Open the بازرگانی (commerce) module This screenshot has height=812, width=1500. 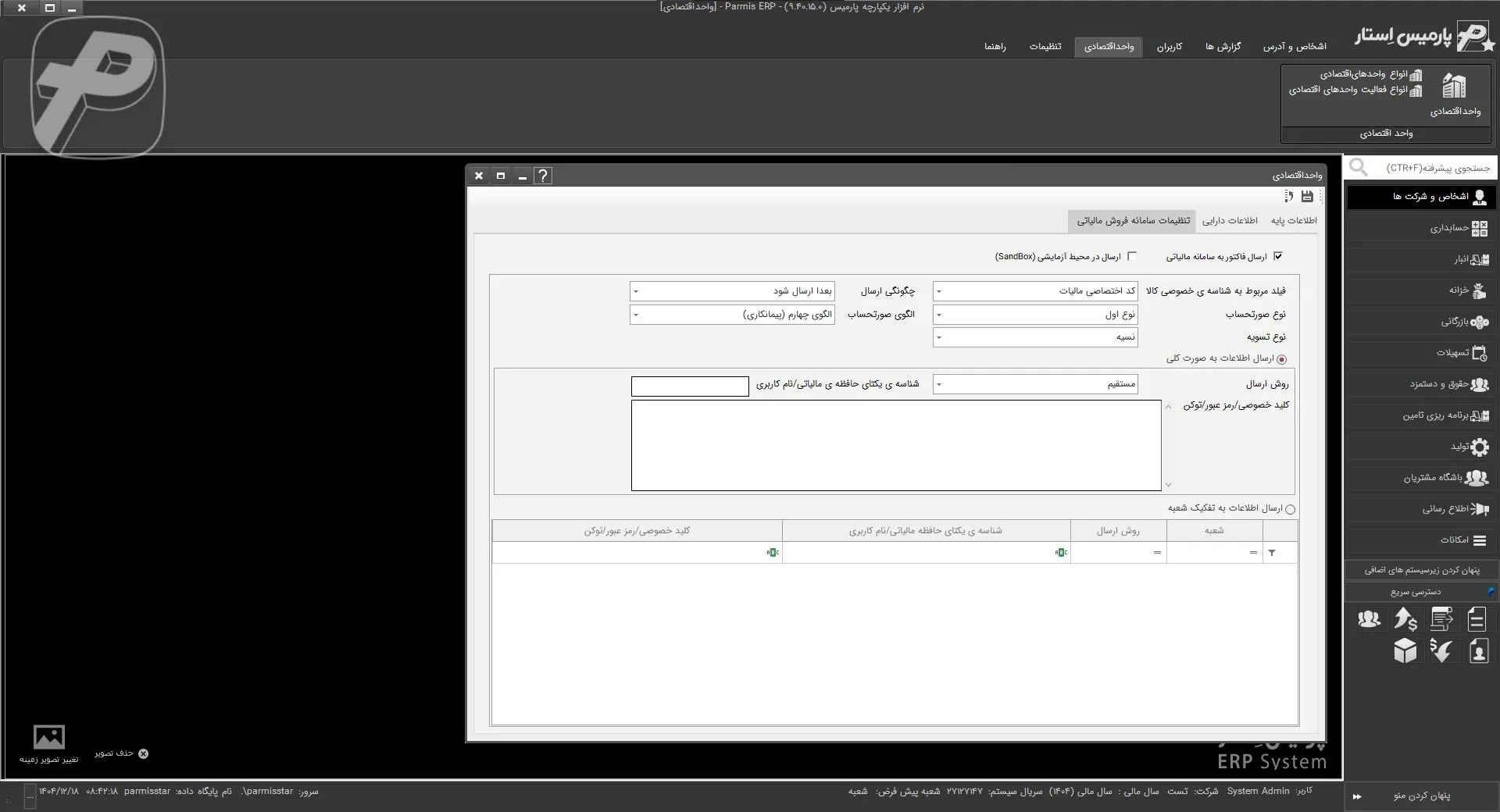[x=1421, y=322]
